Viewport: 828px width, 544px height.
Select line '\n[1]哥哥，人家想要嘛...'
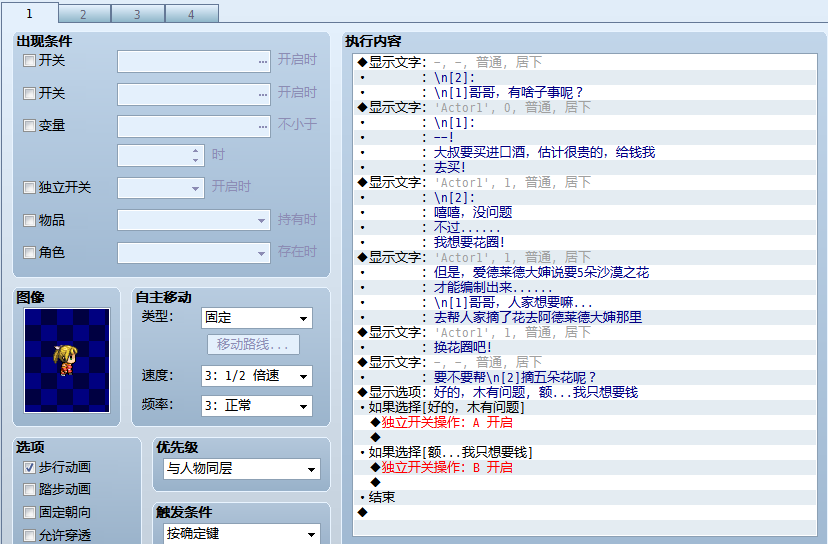(x=585, y=303)
